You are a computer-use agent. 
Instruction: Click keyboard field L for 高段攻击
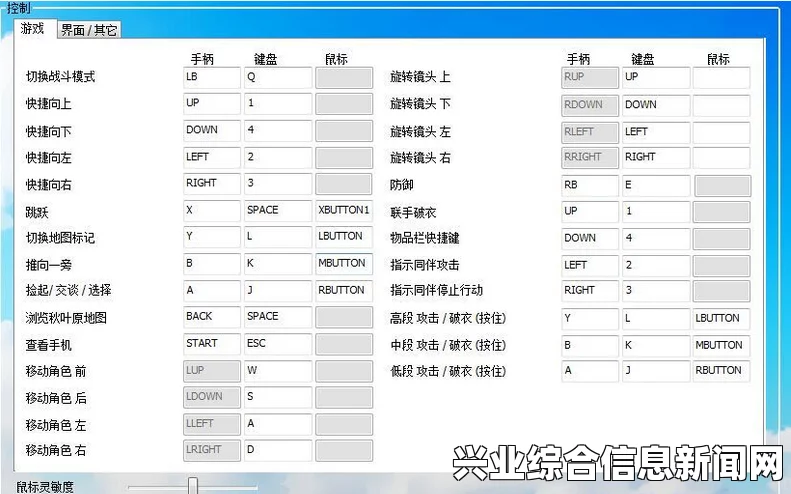pyautogui.click(x=656, y=319)
